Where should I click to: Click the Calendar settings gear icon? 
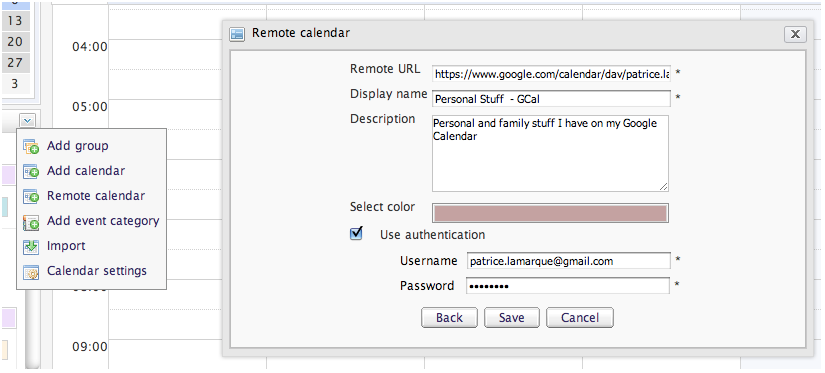[x=31, y=271]
